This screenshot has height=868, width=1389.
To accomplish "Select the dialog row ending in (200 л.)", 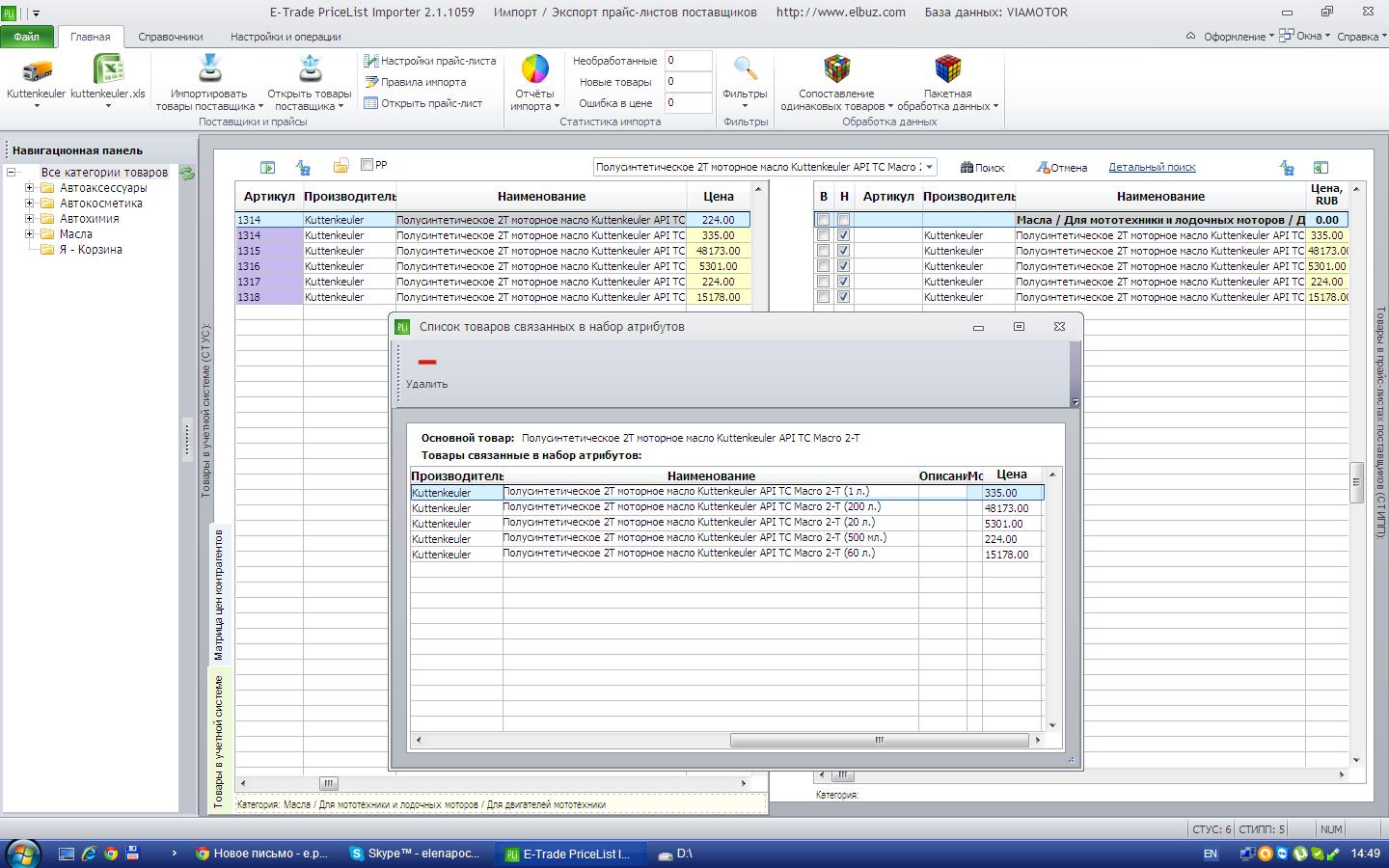I will [726, 507].
